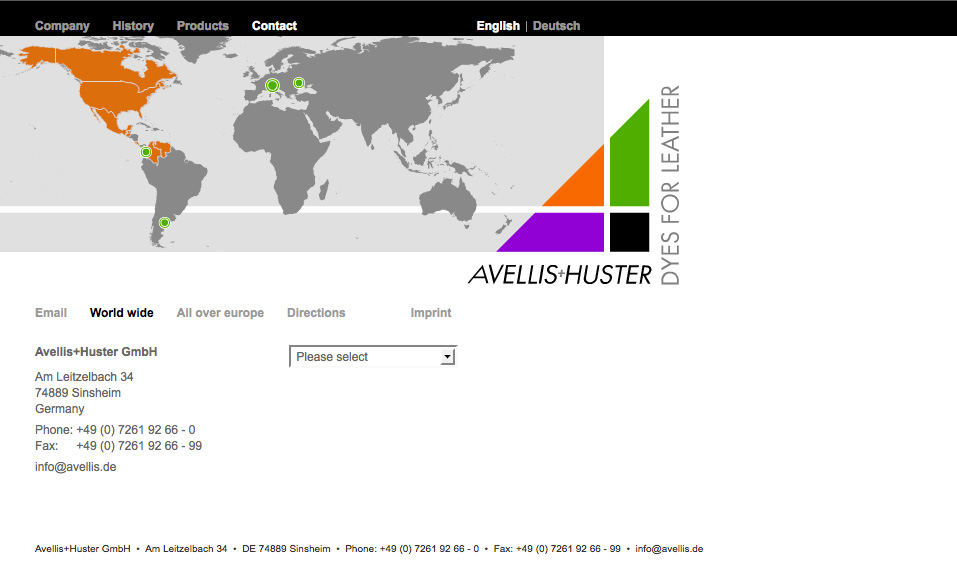The image size is (957, 571).
Task: Click the text 74889 Sinsheim
Action: 78,392
